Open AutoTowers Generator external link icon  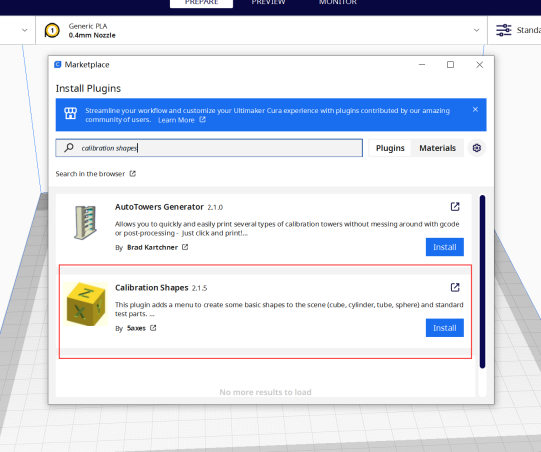[455, 206]
